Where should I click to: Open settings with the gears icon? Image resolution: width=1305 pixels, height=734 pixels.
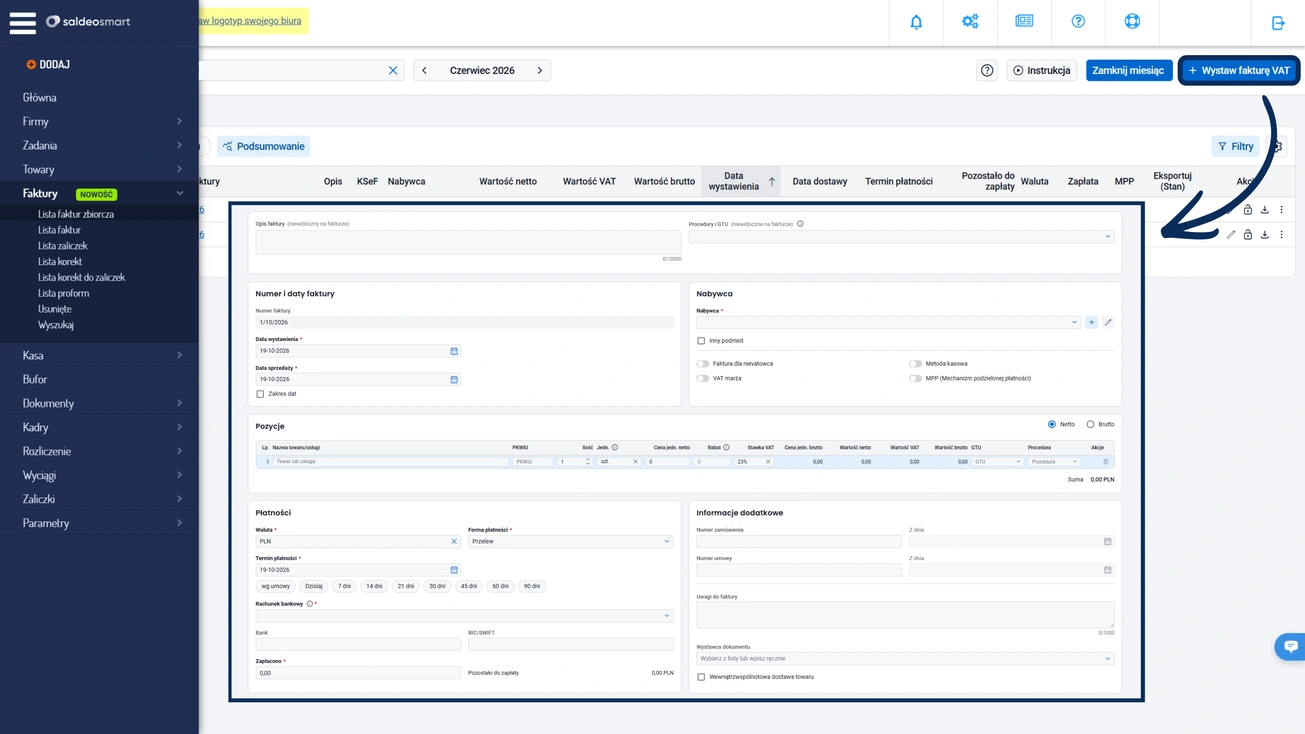970,21
